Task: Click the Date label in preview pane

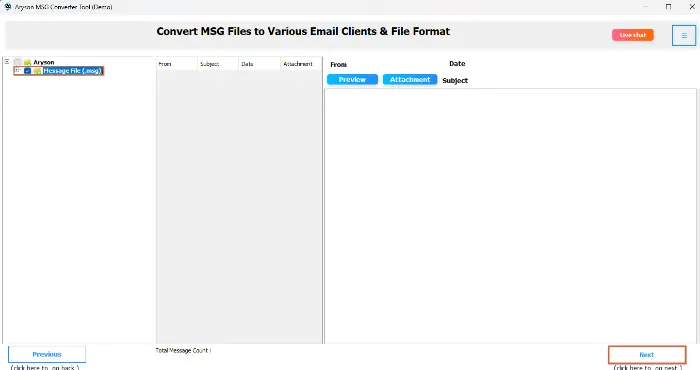Action: (457, 63)
